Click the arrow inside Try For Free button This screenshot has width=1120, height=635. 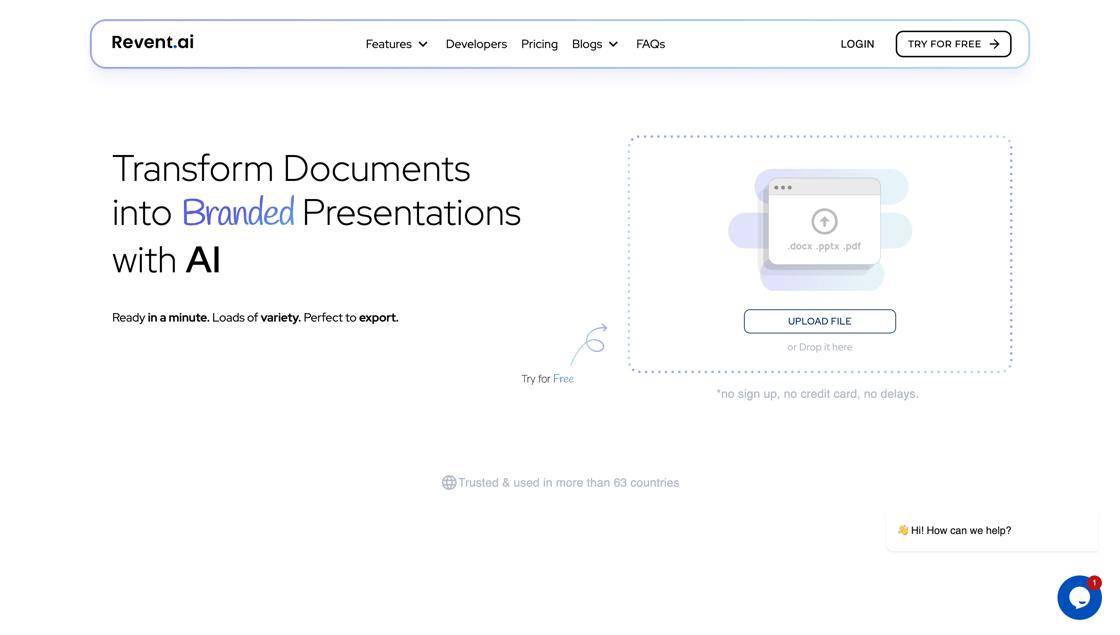click(994, 44)
